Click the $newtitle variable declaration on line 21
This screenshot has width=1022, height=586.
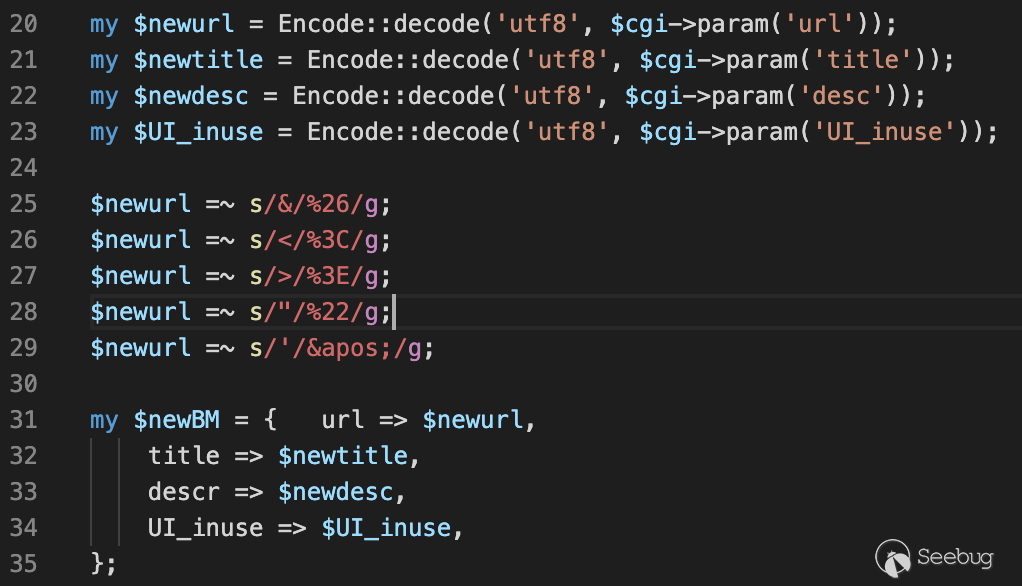click(x=198, y=60)
